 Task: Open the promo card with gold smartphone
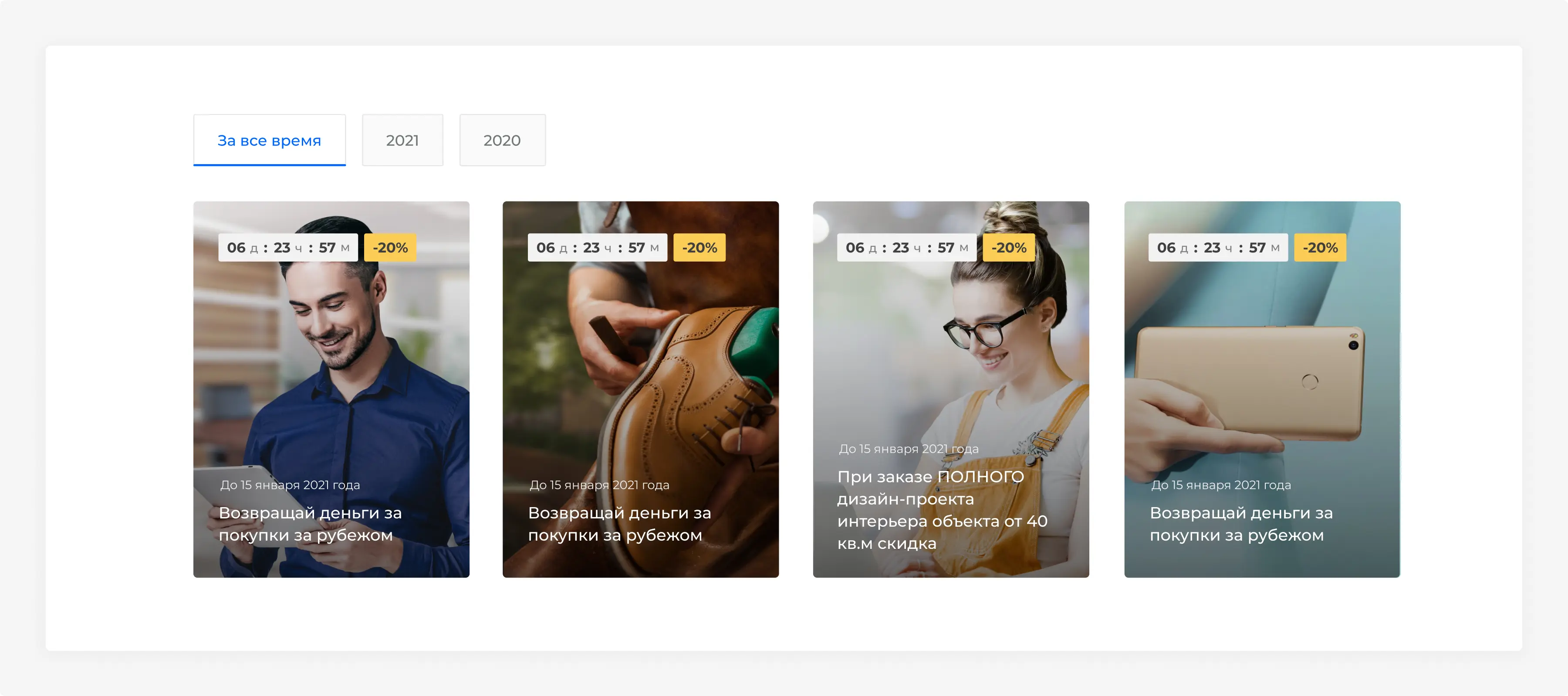[x=1262, y=390]
